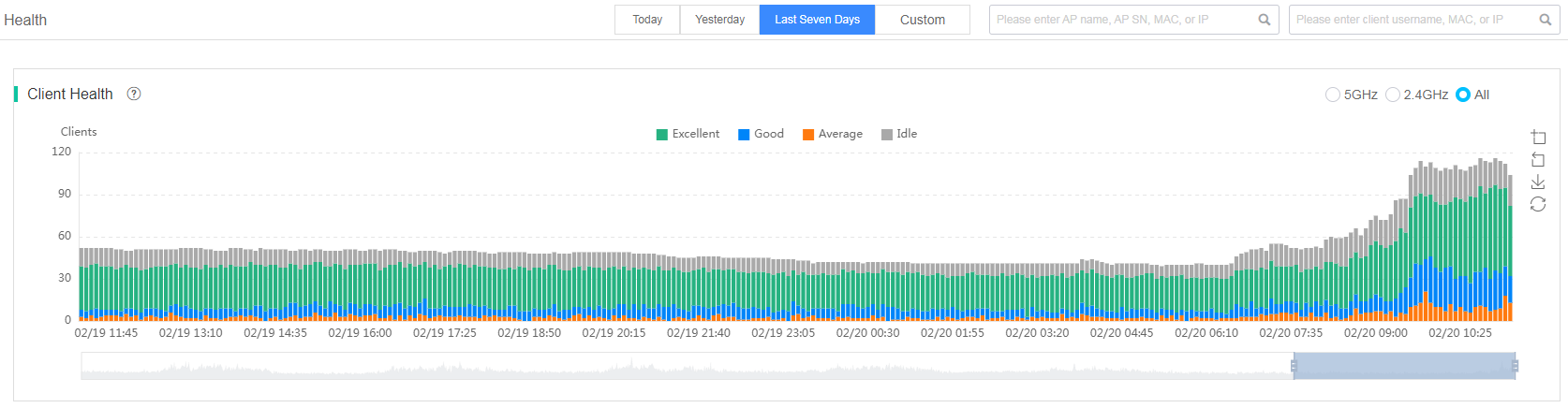Select the Last Seven Days range
This screenshot has width=1568, height=408.
(x=817, y=20)
